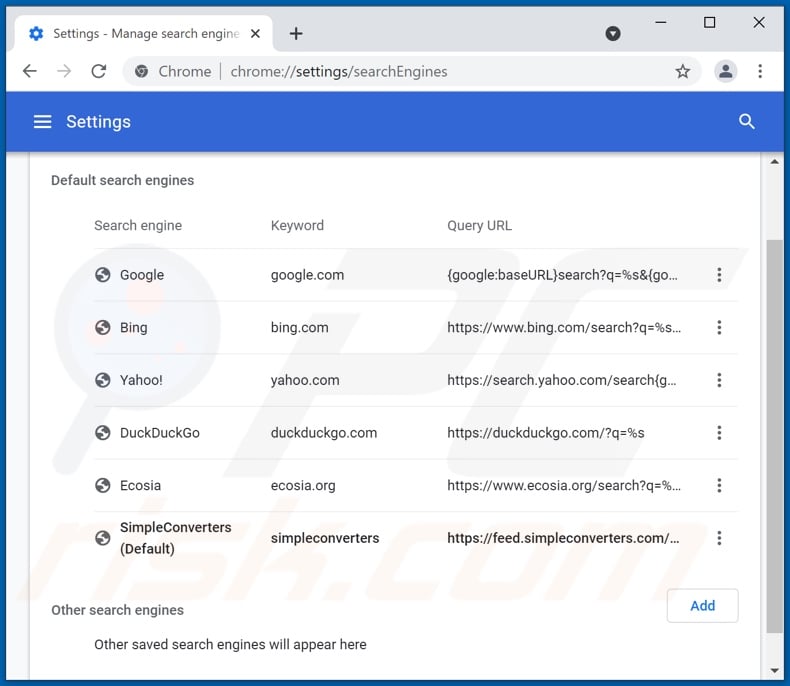The image size is (790, 686).
Task: Open a new tab with plus button
Action: [x=296, y=34]
